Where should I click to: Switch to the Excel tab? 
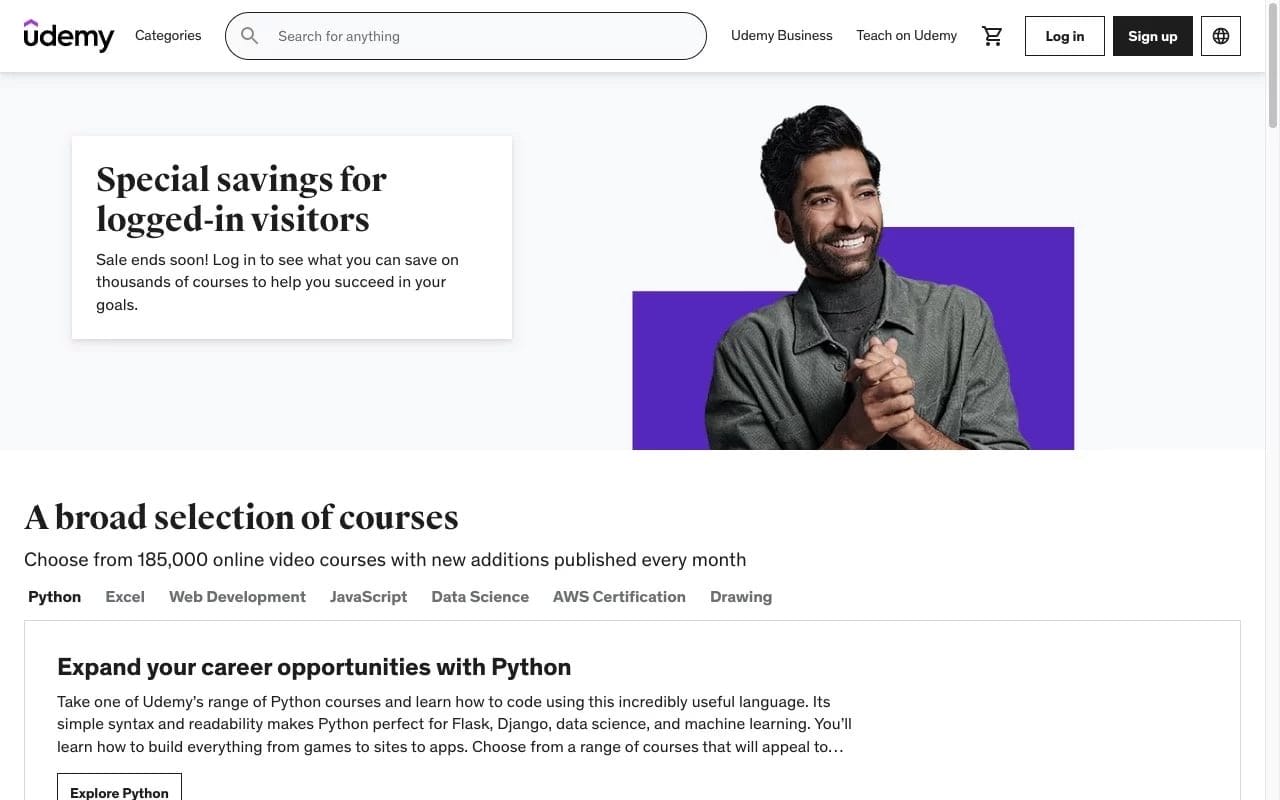point(125,597)
